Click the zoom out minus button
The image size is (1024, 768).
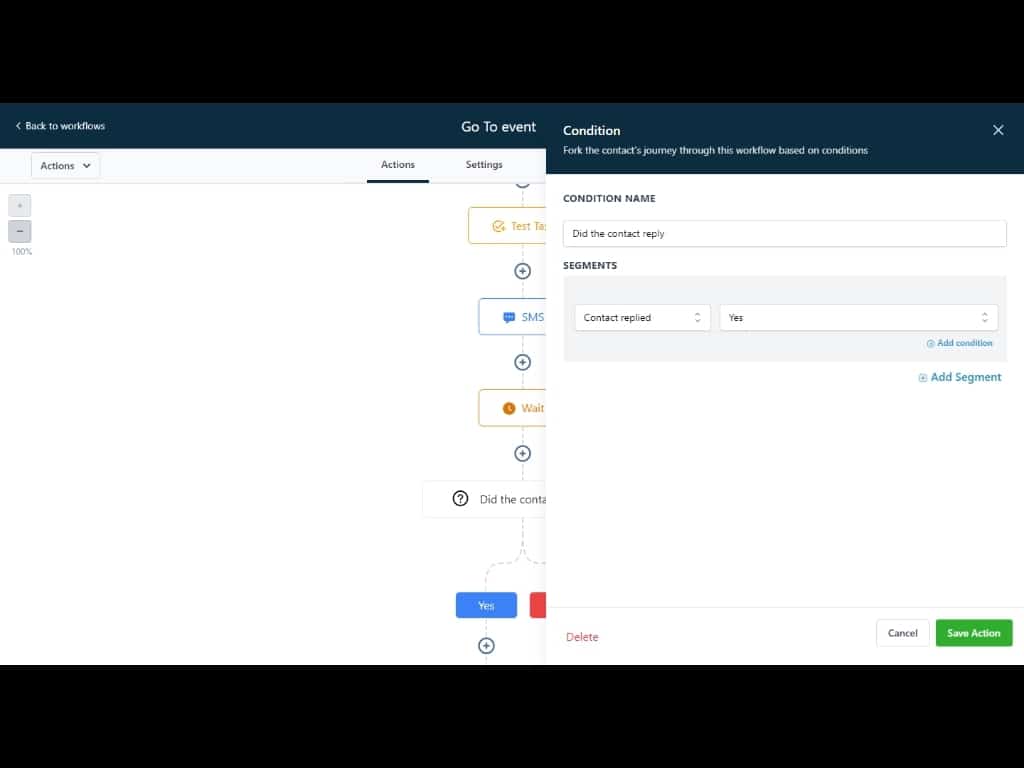(x=20, y=231)
